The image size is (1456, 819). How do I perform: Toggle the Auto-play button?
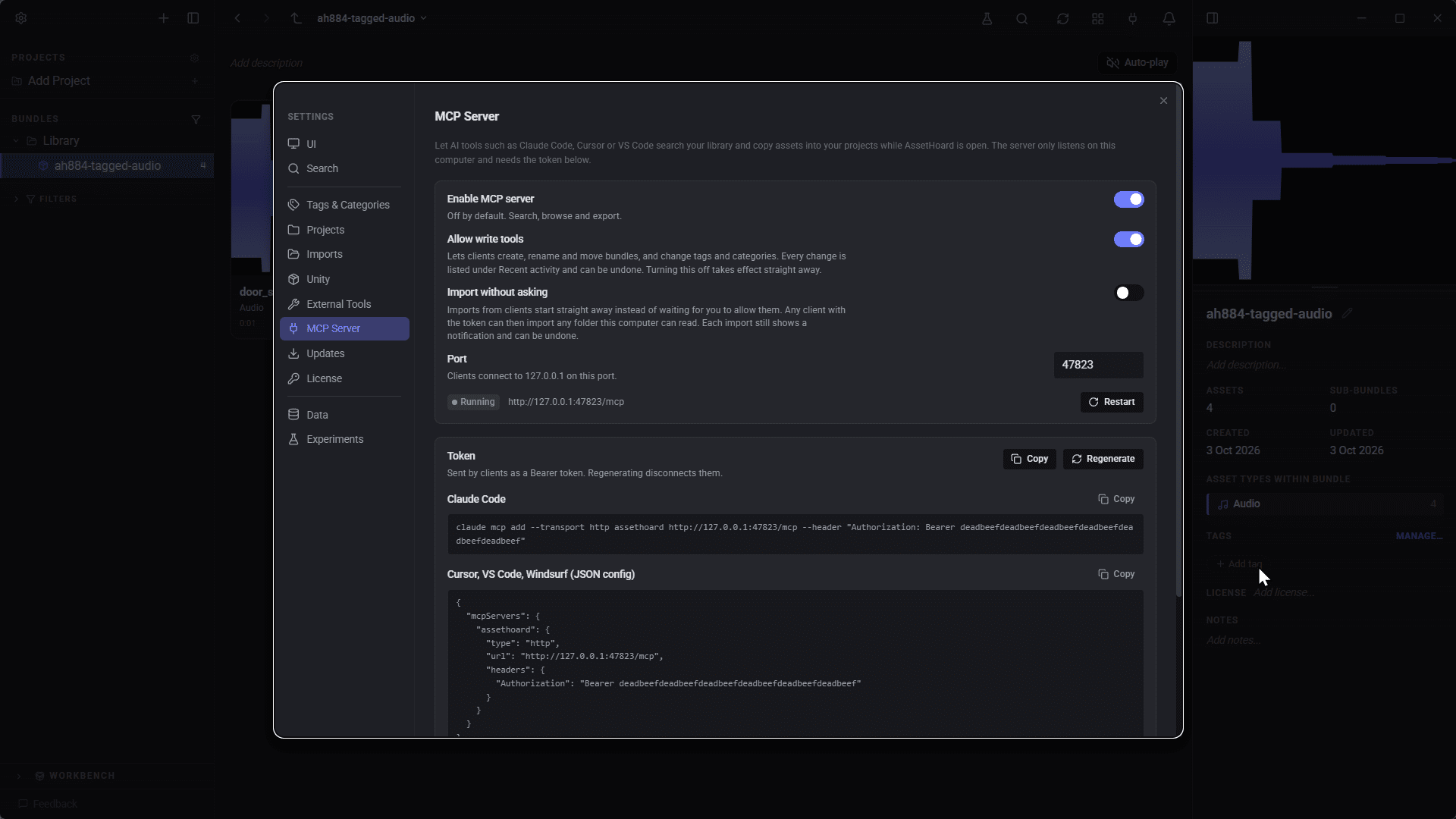click(x=1137, y=63)
